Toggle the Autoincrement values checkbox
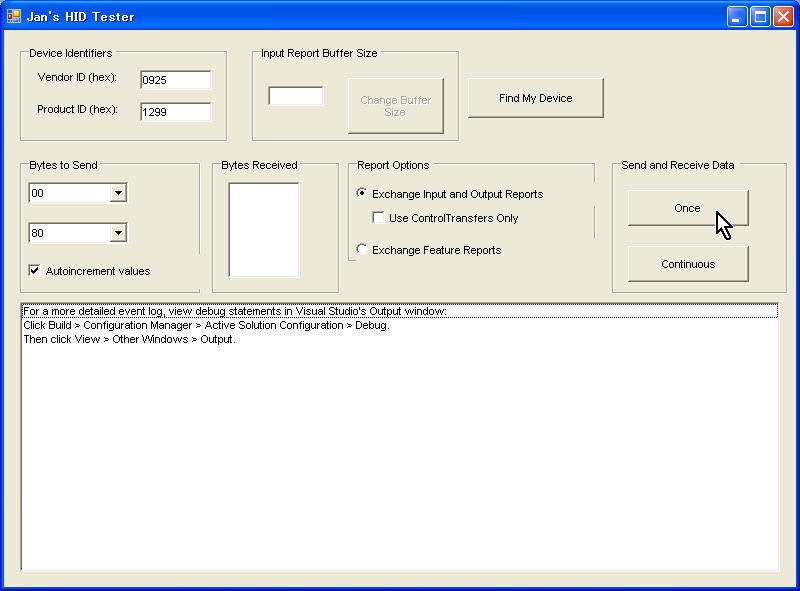The width and height of the screenshot is (800, 591). point(34,270)
